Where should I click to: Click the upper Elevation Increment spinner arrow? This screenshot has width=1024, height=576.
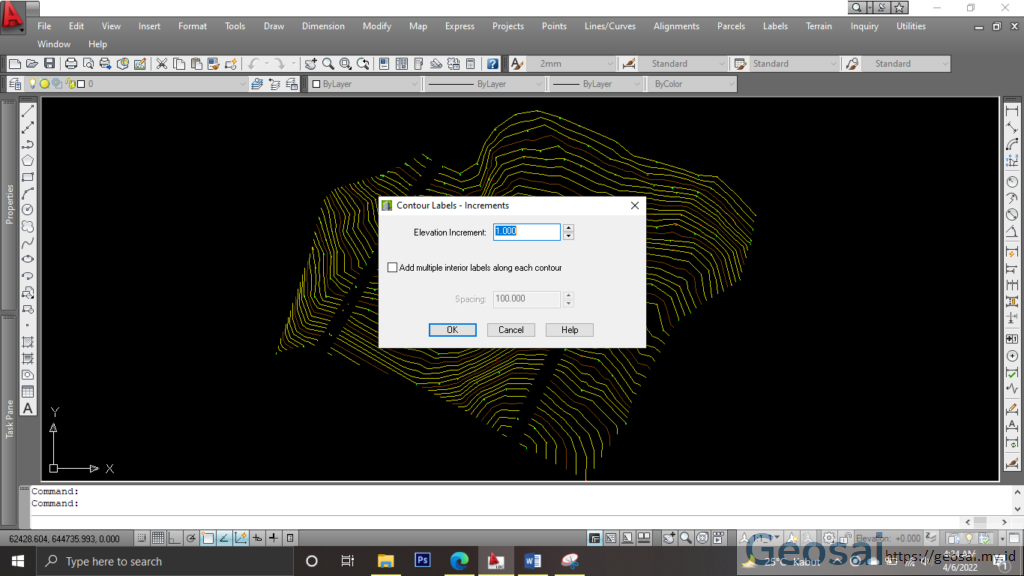pos(567,227)
